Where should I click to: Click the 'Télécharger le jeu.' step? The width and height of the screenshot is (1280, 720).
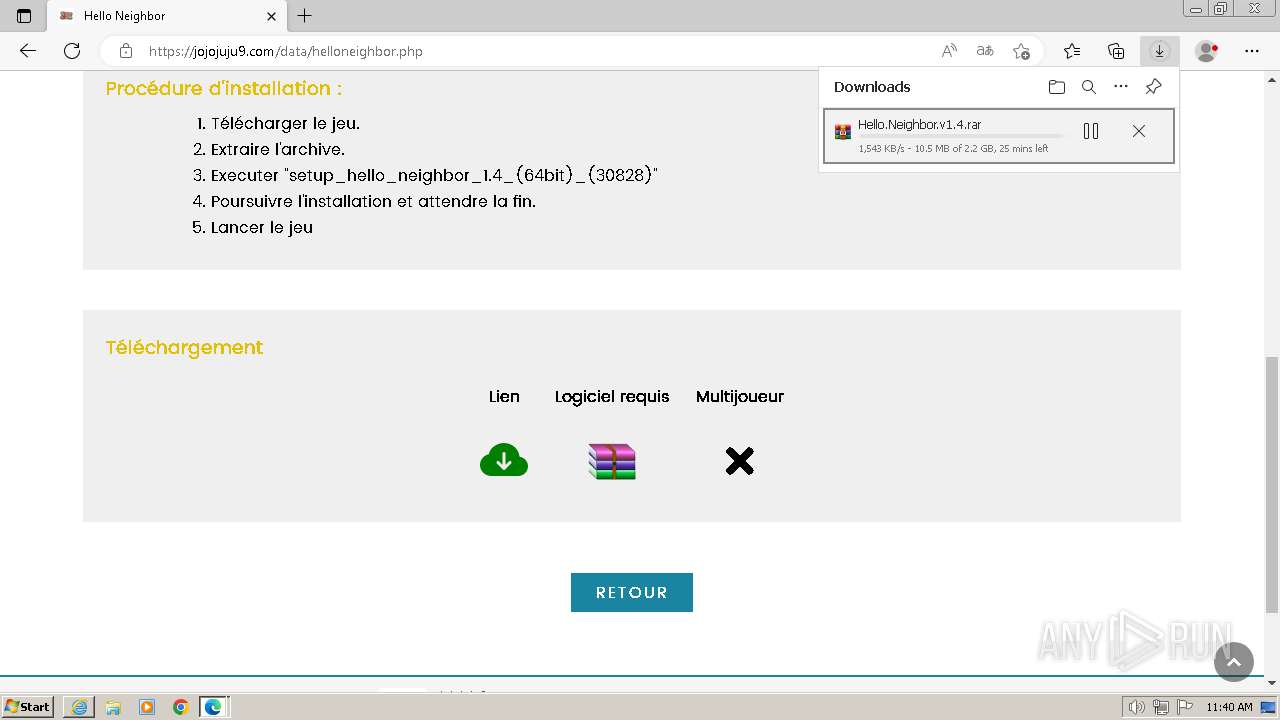coord(285,123)
